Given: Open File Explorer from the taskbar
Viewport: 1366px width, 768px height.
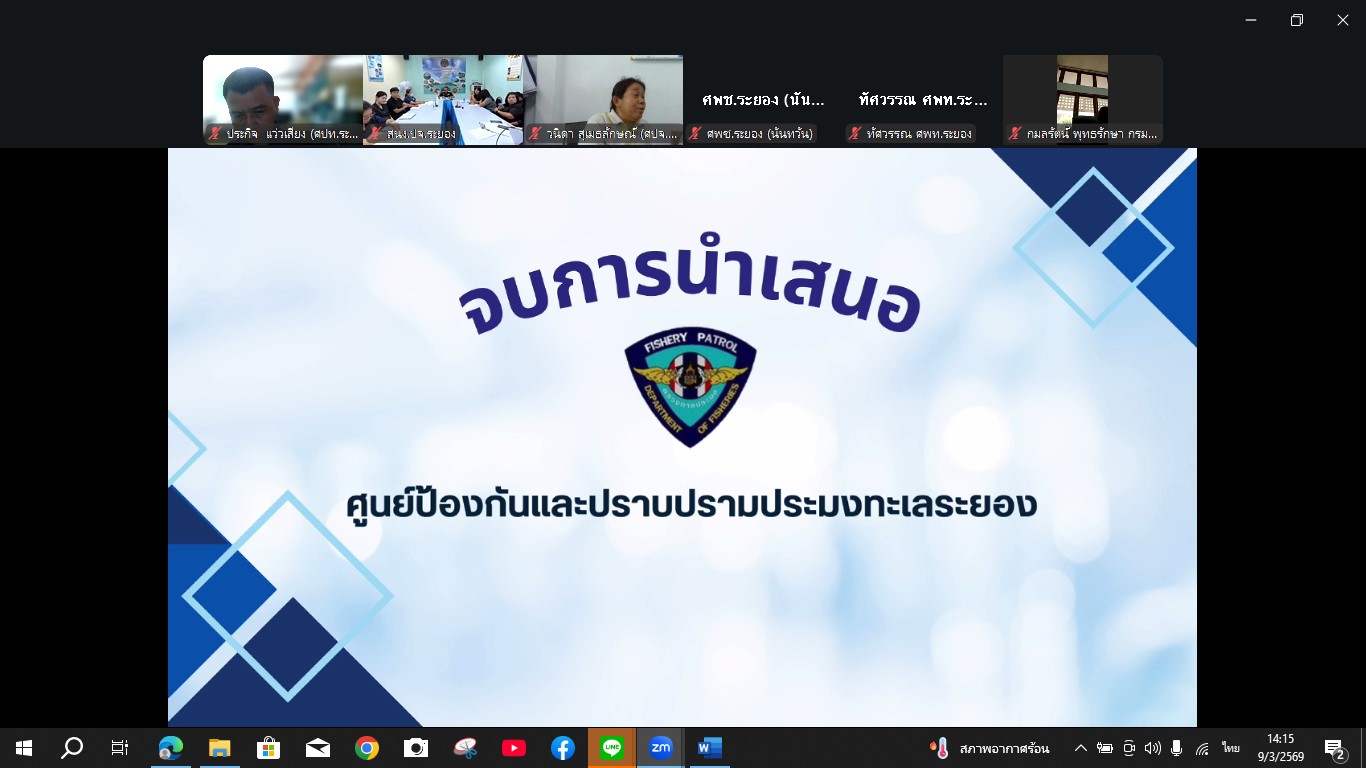Looking at the screenshot, I should point(220,748).
